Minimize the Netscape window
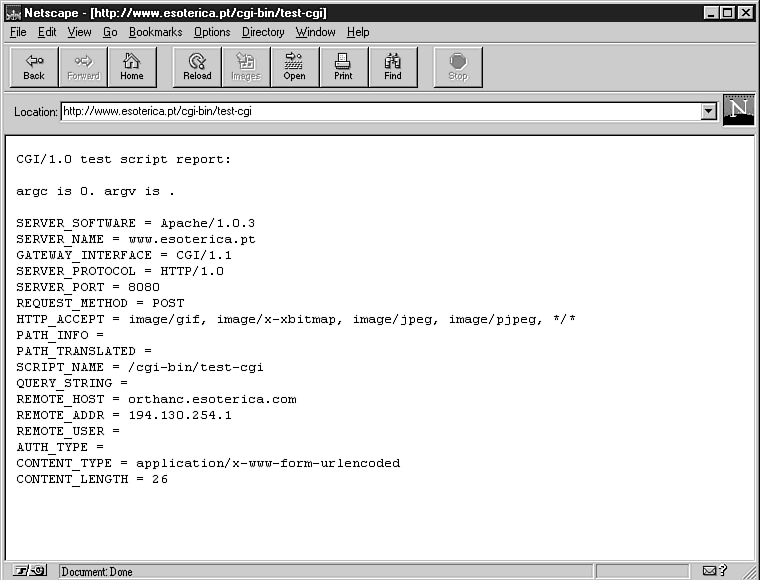Screen dimensions: 760x580 711,13
